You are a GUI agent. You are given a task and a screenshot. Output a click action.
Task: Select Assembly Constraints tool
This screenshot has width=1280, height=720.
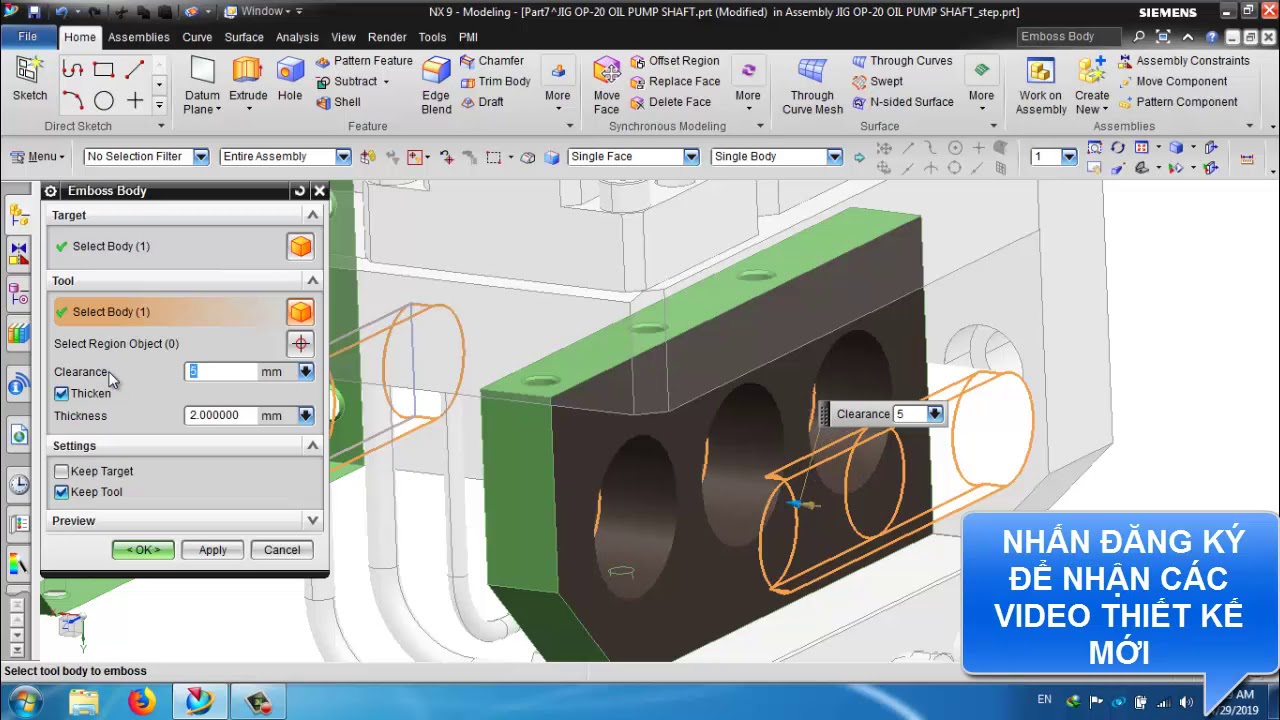(1184, 61)
